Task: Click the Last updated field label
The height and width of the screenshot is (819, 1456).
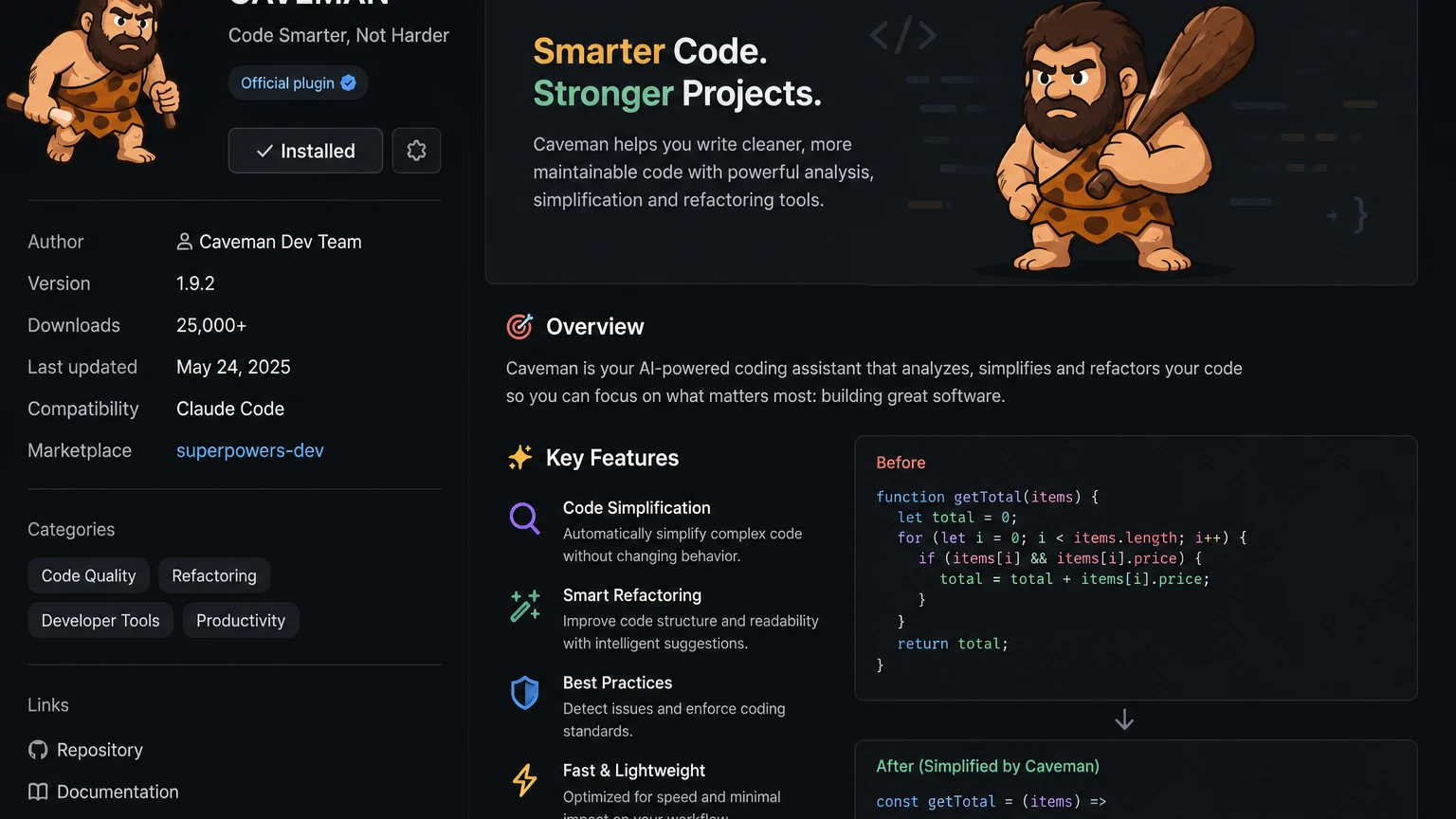Action: [82, 367]
